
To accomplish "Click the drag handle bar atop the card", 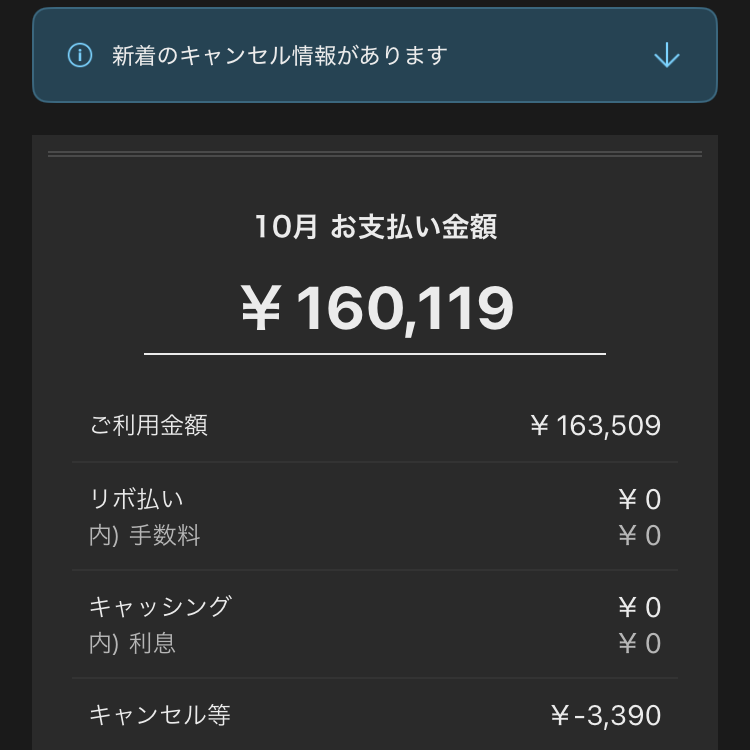I will coord(375,154).
